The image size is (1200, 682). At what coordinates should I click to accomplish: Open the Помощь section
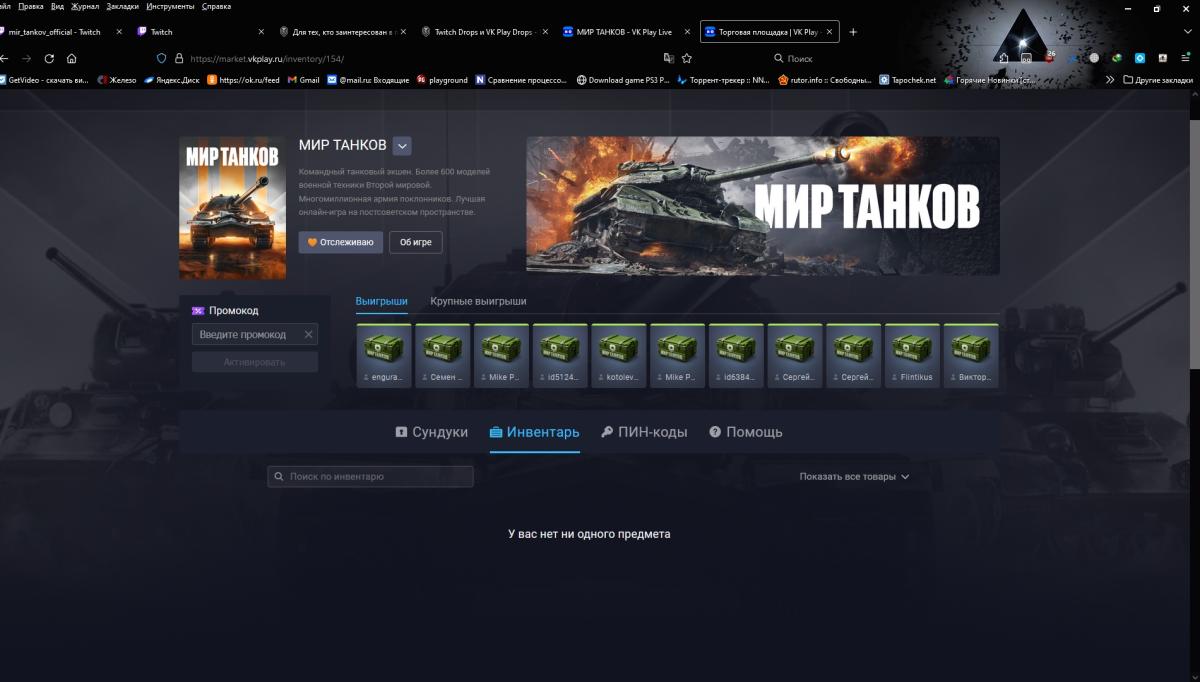point(746,432)
